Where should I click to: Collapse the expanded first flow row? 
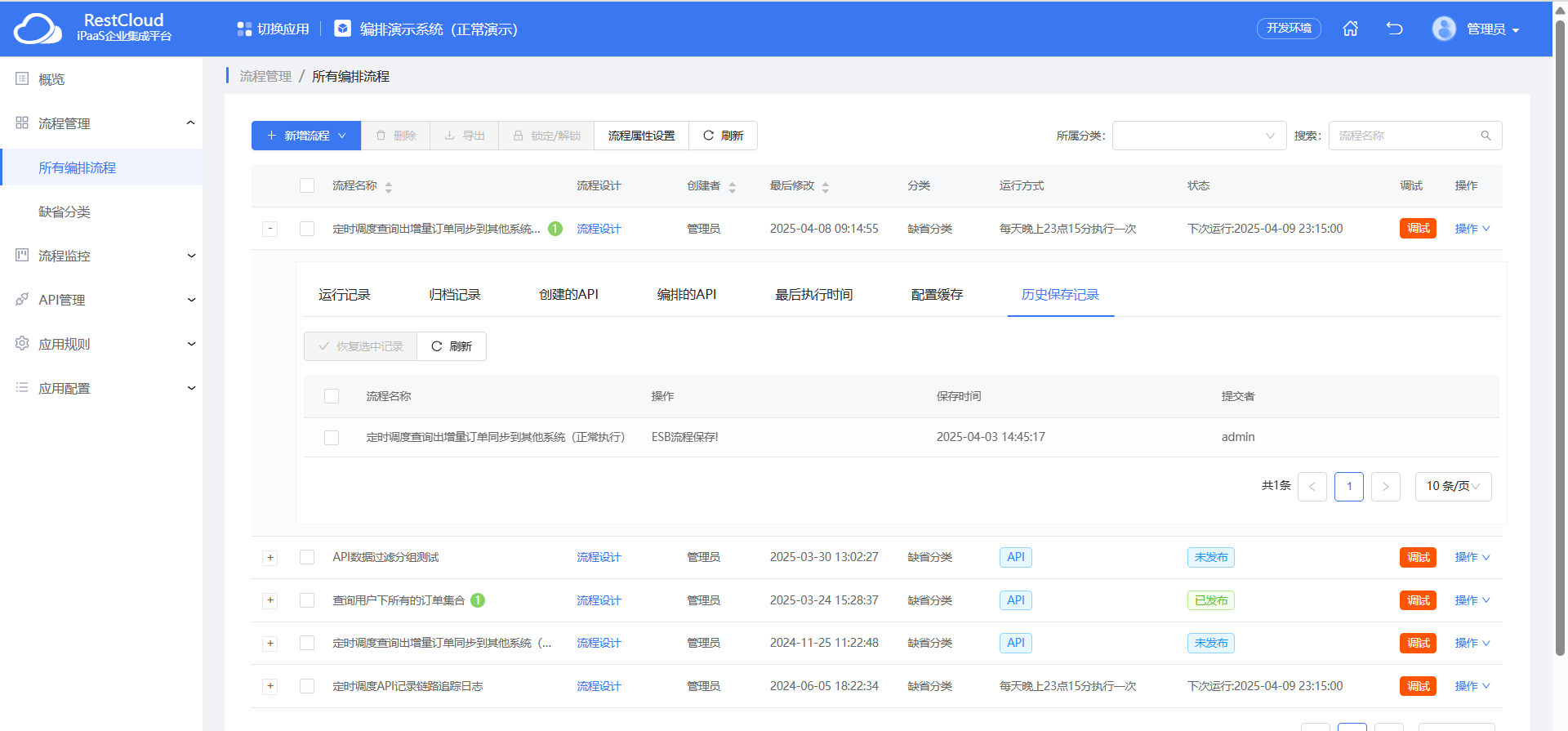269,229
